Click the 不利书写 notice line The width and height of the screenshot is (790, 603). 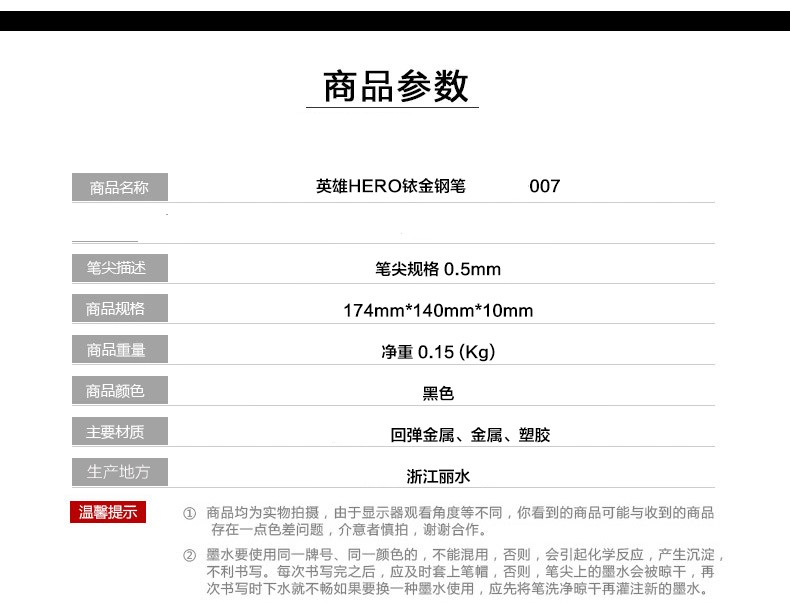pyautogui.click(x=460, y=571)
